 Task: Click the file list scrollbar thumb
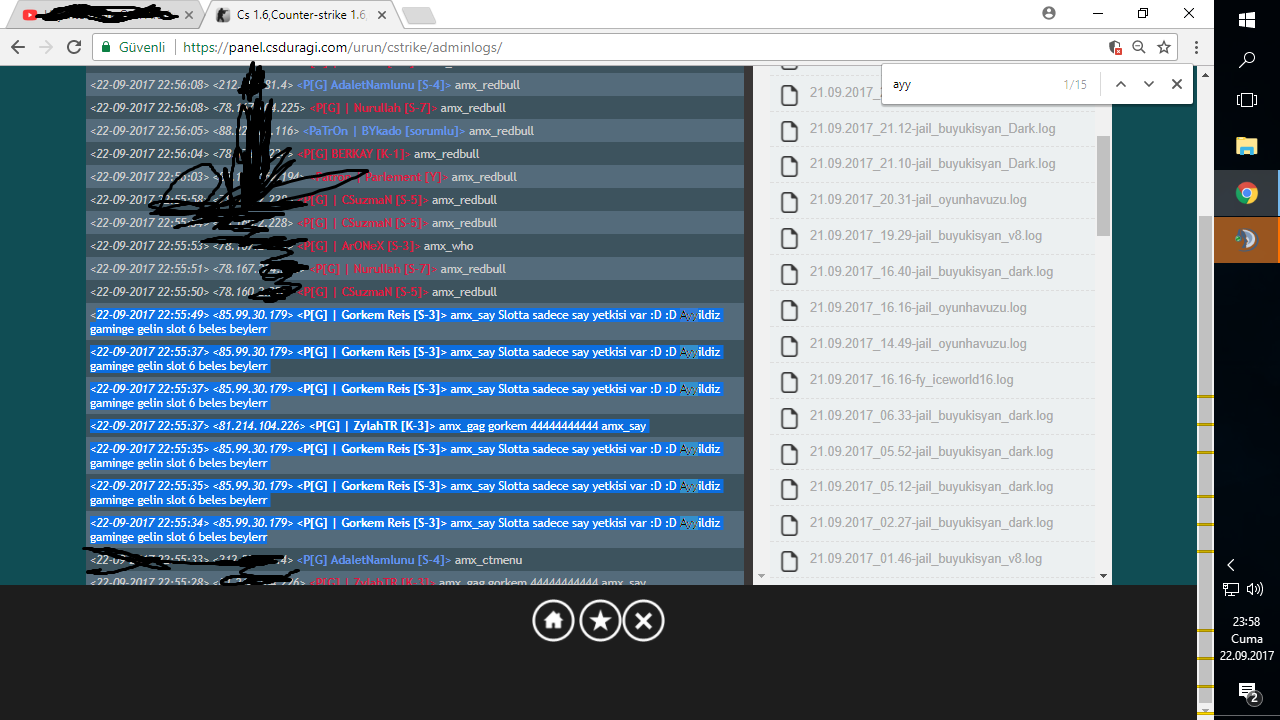pyautogui.click(x=1104, y=186)
